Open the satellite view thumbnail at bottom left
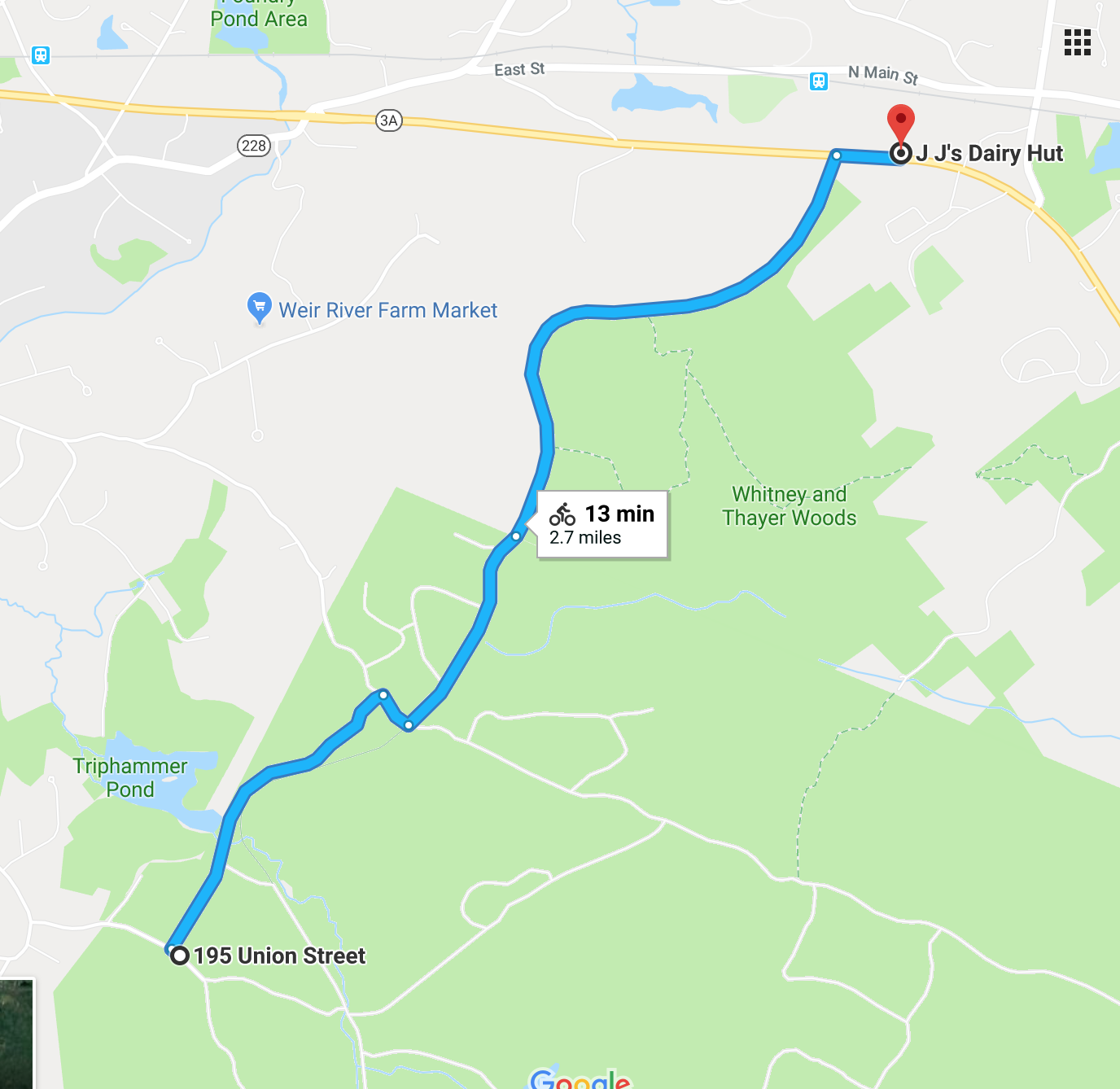The width and height of the screenshot is (1120, 1089). point(16,1034)
